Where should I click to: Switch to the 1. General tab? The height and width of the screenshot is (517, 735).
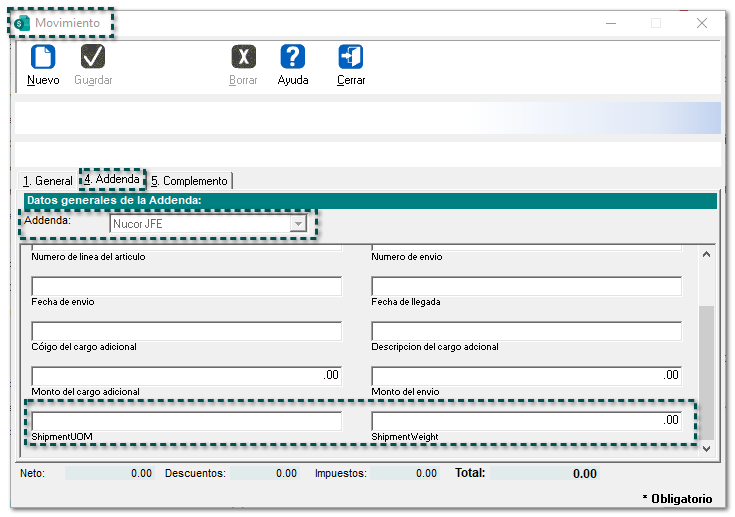tap(47, 181)
